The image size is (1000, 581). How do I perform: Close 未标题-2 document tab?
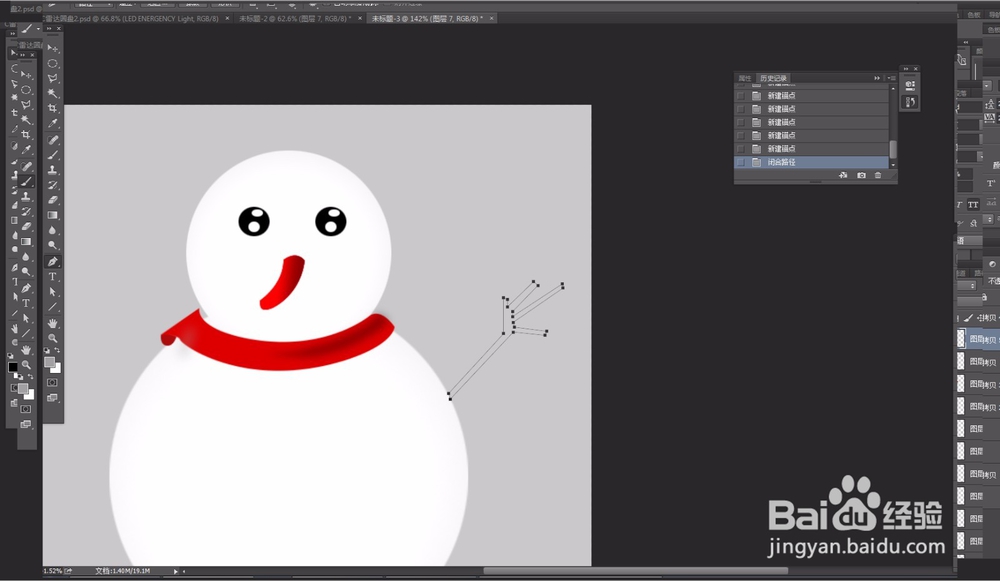click(359, 18)
